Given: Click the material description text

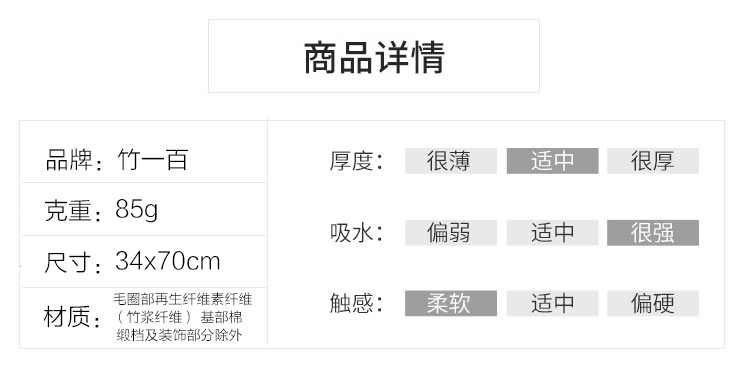Looking at the screenshot, I should pos(182,317).
